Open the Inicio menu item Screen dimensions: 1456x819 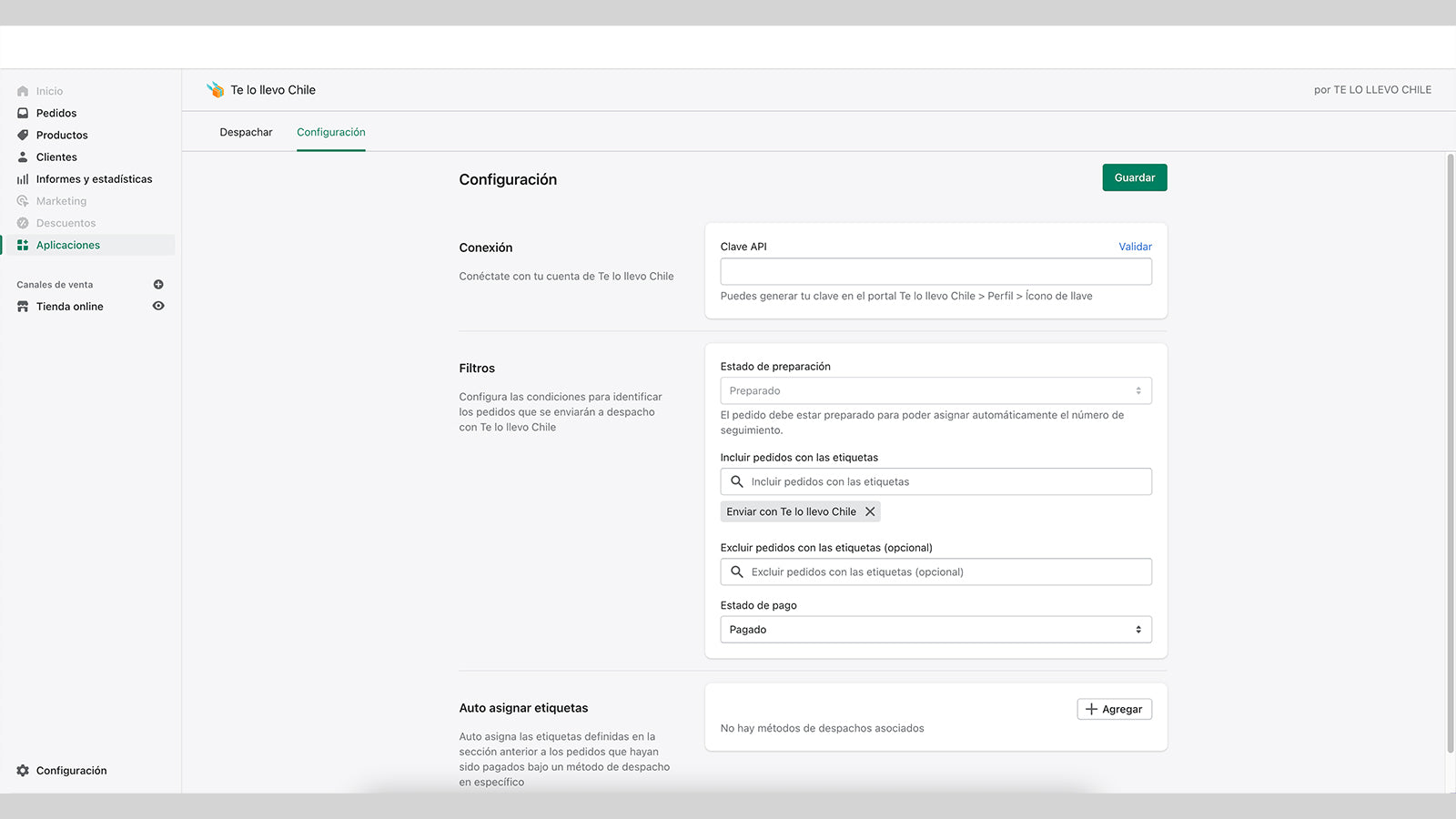tap(49, 91)
